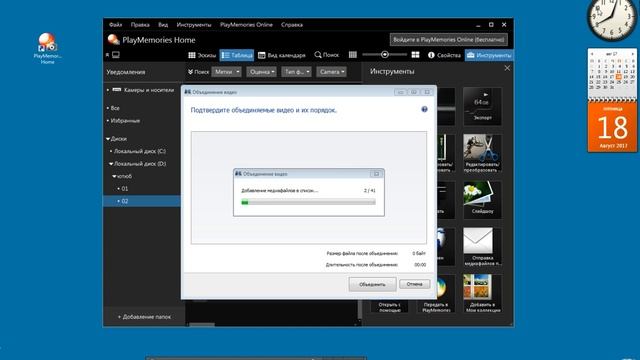Switch to Вид календаря view
The height and width of the screenshot is (360, 640).
point(282,55)
